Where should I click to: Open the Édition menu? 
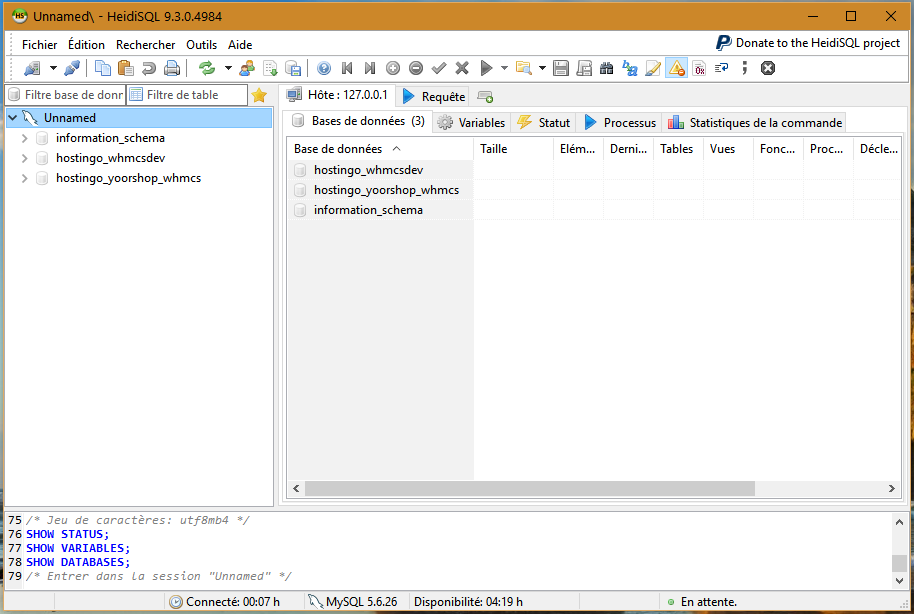(86, 45)
